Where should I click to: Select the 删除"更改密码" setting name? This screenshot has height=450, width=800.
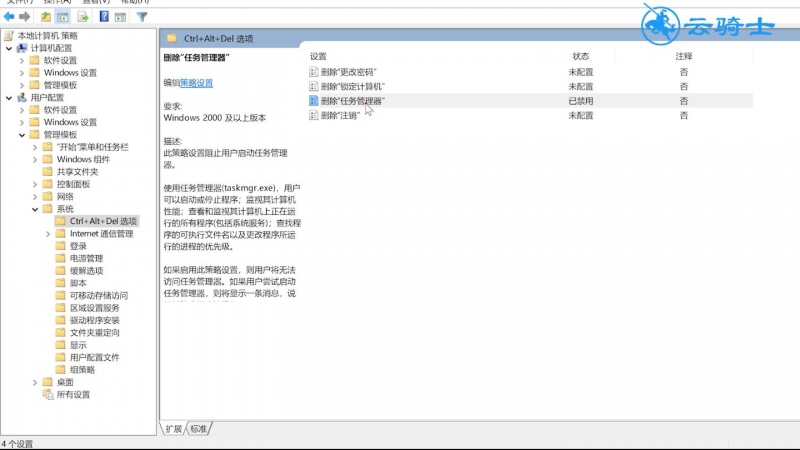(x=348, y=72)
